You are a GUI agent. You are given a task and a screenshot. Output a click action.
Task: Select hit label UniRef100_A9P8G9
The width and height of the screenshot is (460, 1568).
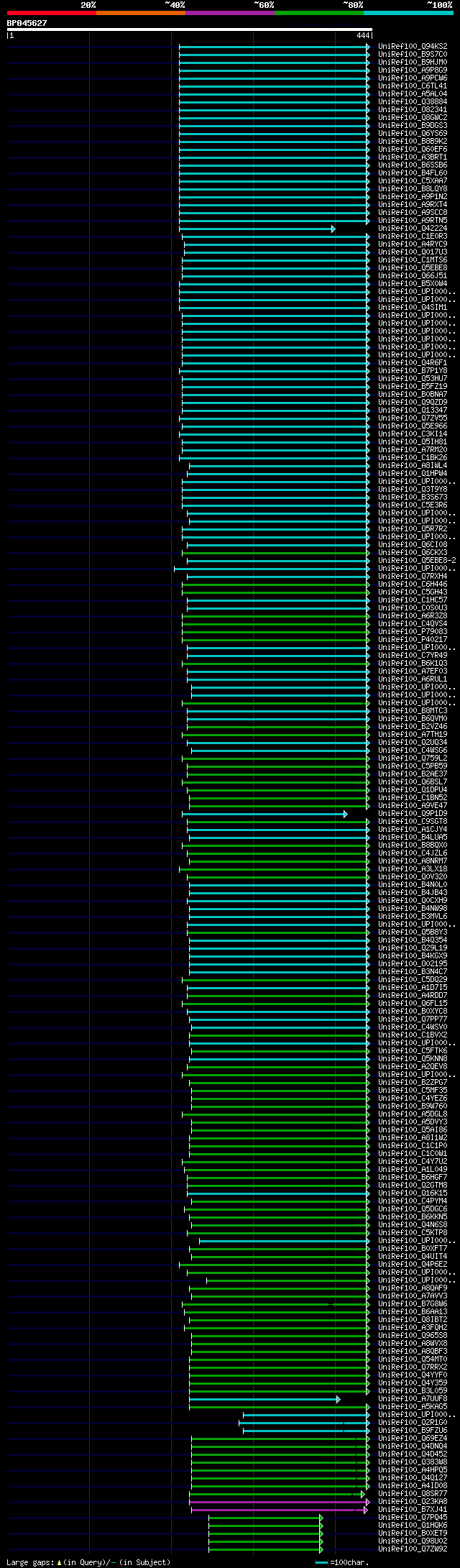413,70
